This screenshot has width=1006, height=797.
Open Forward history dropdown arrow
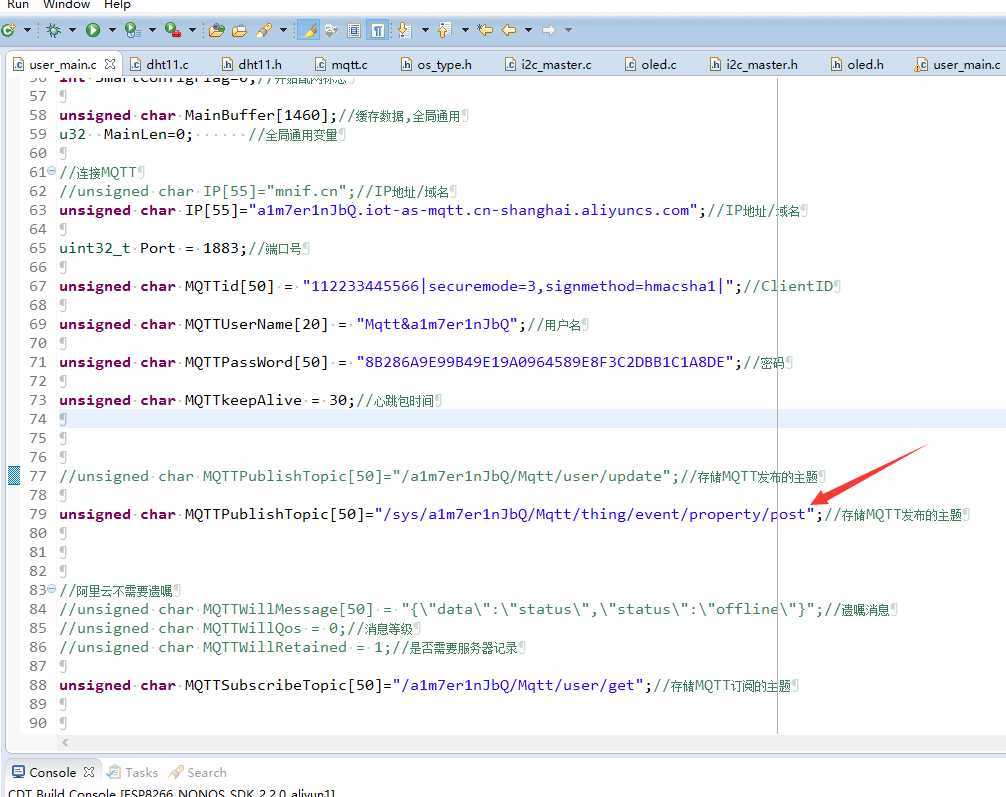[568, 30]
